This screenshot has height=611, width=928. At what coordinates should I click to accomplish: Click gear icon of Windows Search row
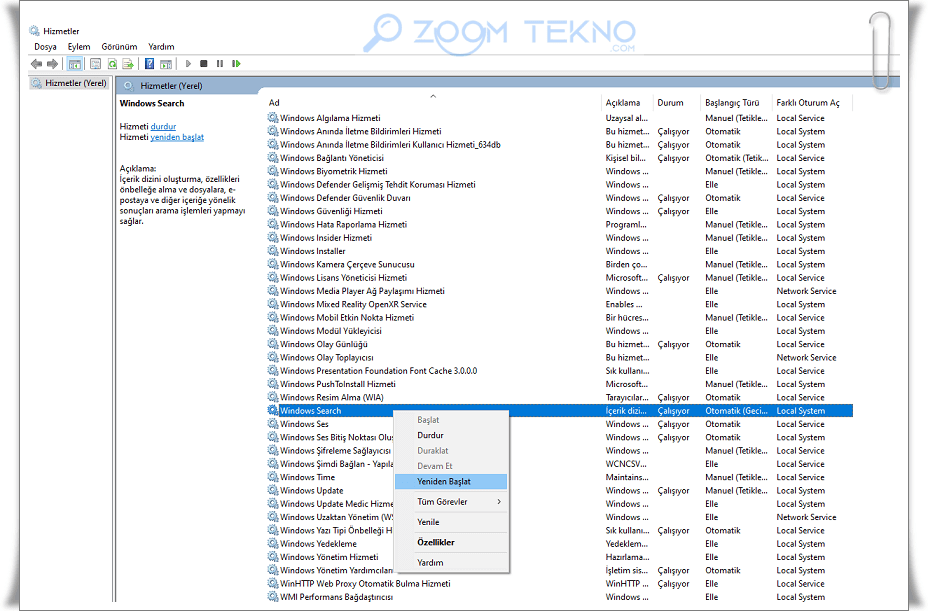(273, 410)
